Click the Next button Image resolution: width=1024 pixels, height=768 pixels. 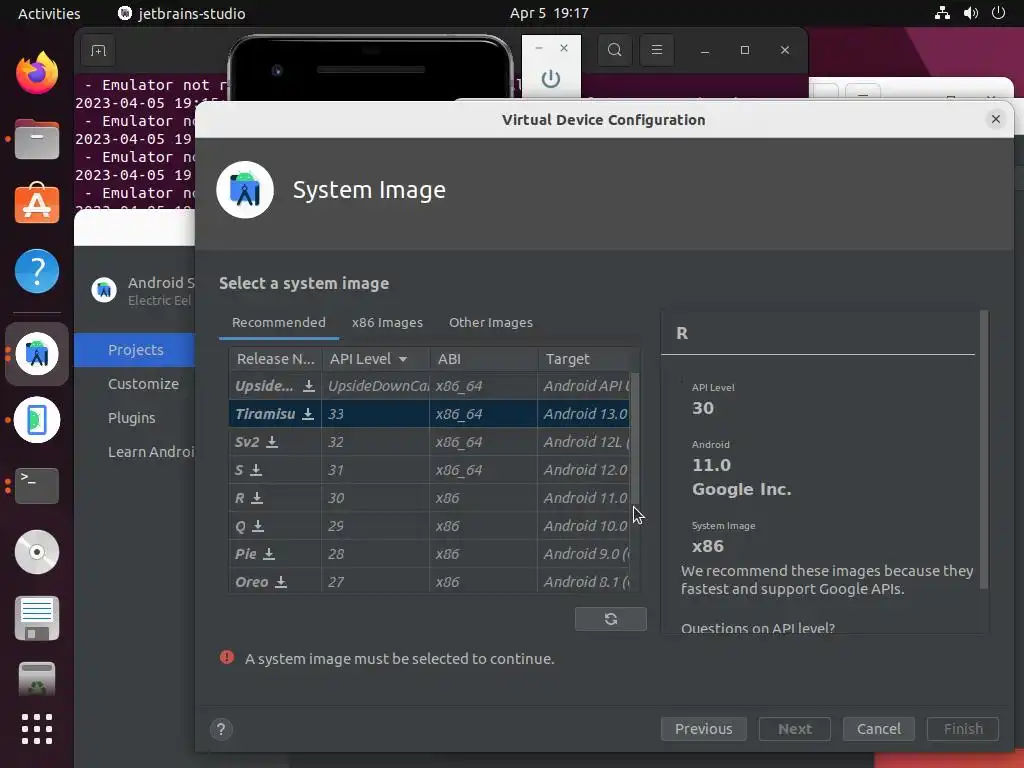(795, 729)
